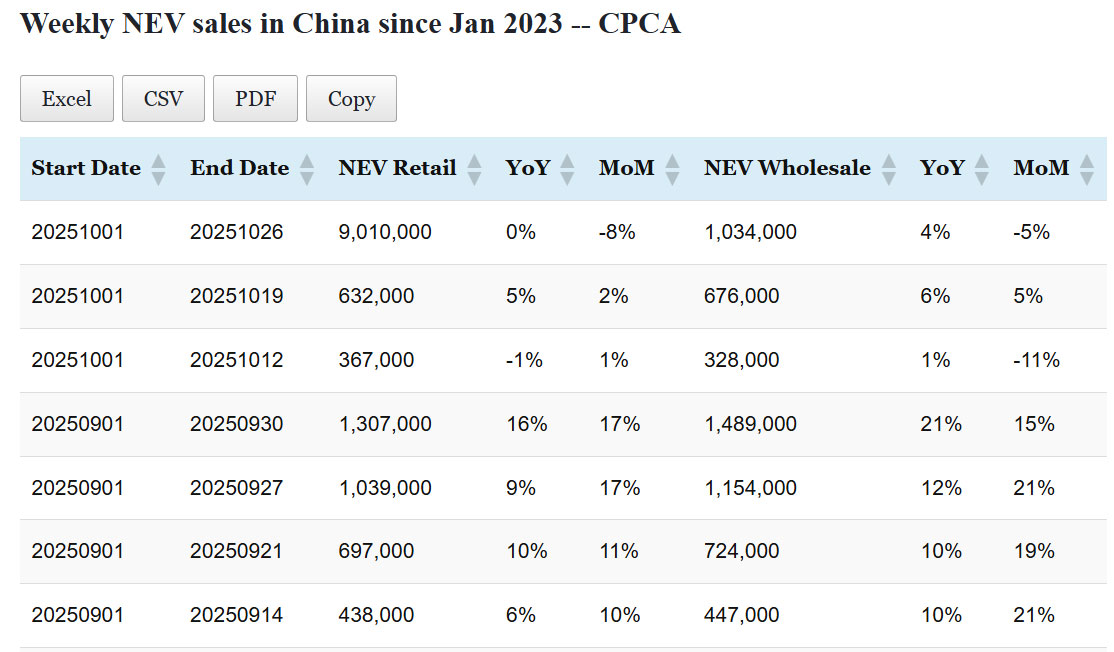Click sort arrows beside the first YoY column
Viewport: 1114px width, 652px height.
click(568, 169)
